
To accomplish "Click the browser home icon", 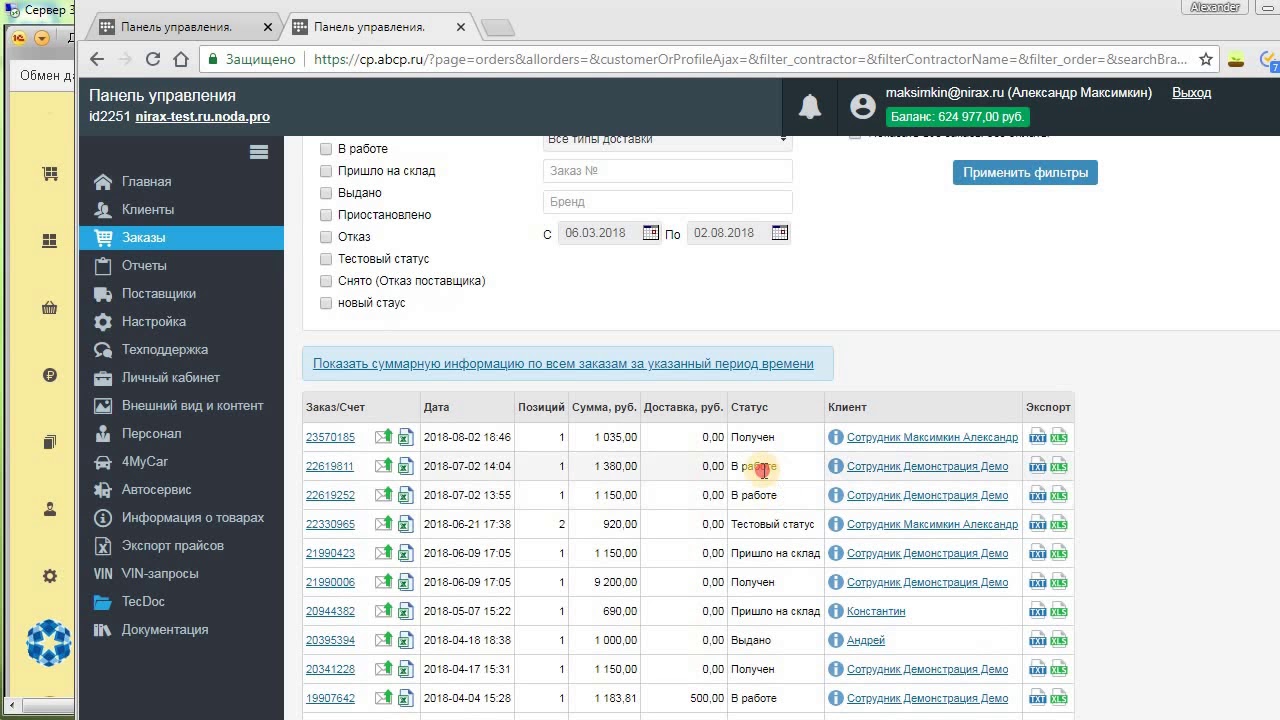I will pyautogui.click(x=181, y=59).
